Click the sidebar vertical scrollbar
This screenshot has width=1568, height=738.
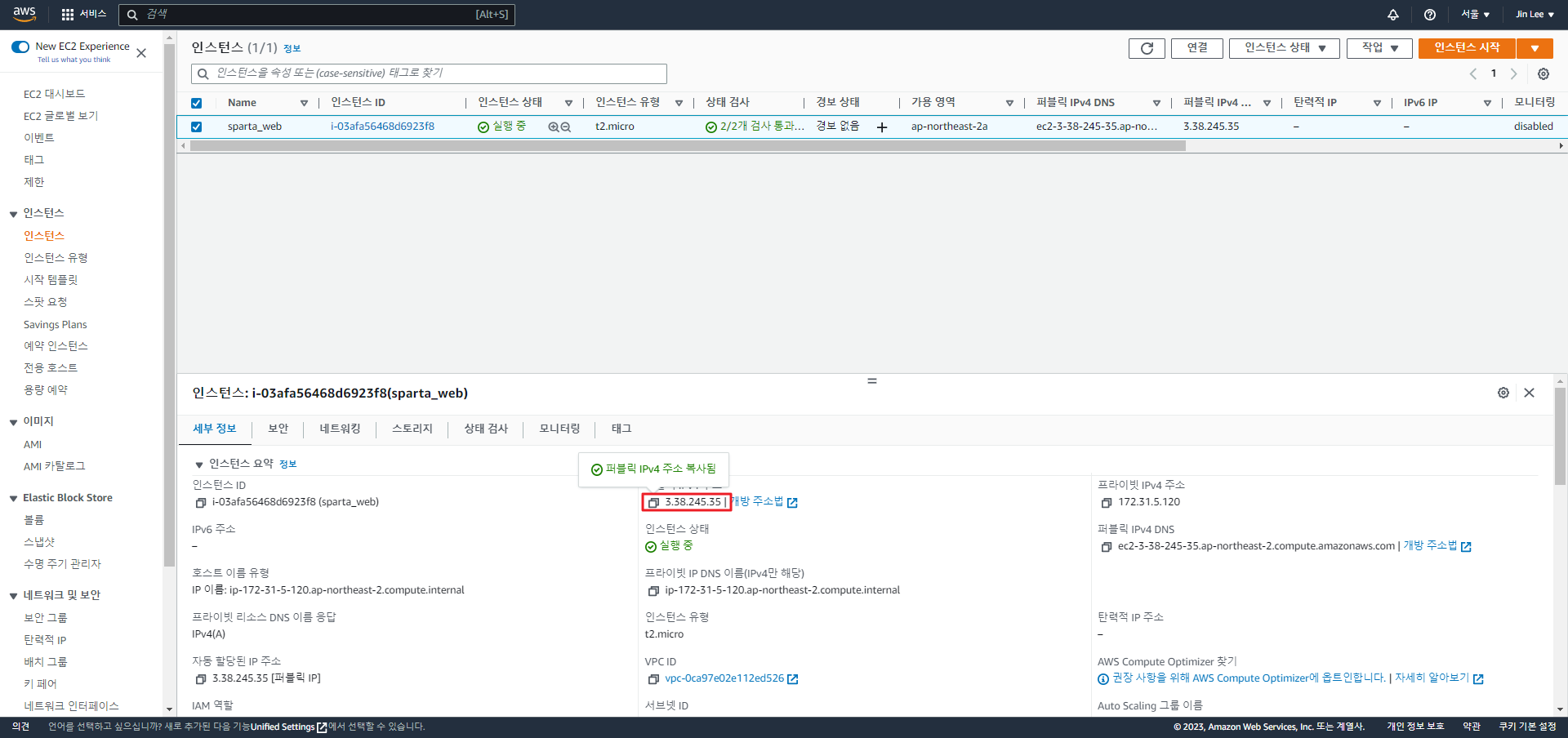click(x=170, y=304)
